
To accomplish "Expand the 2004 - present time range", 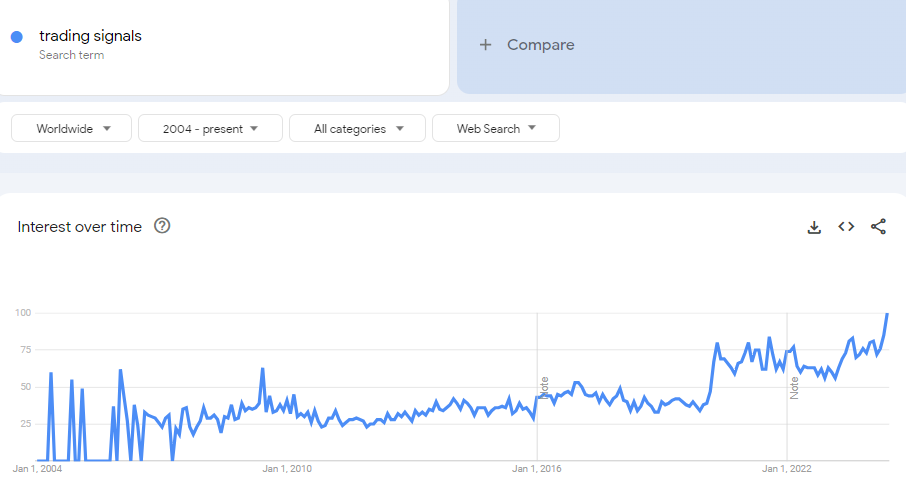I will point(209,129).
